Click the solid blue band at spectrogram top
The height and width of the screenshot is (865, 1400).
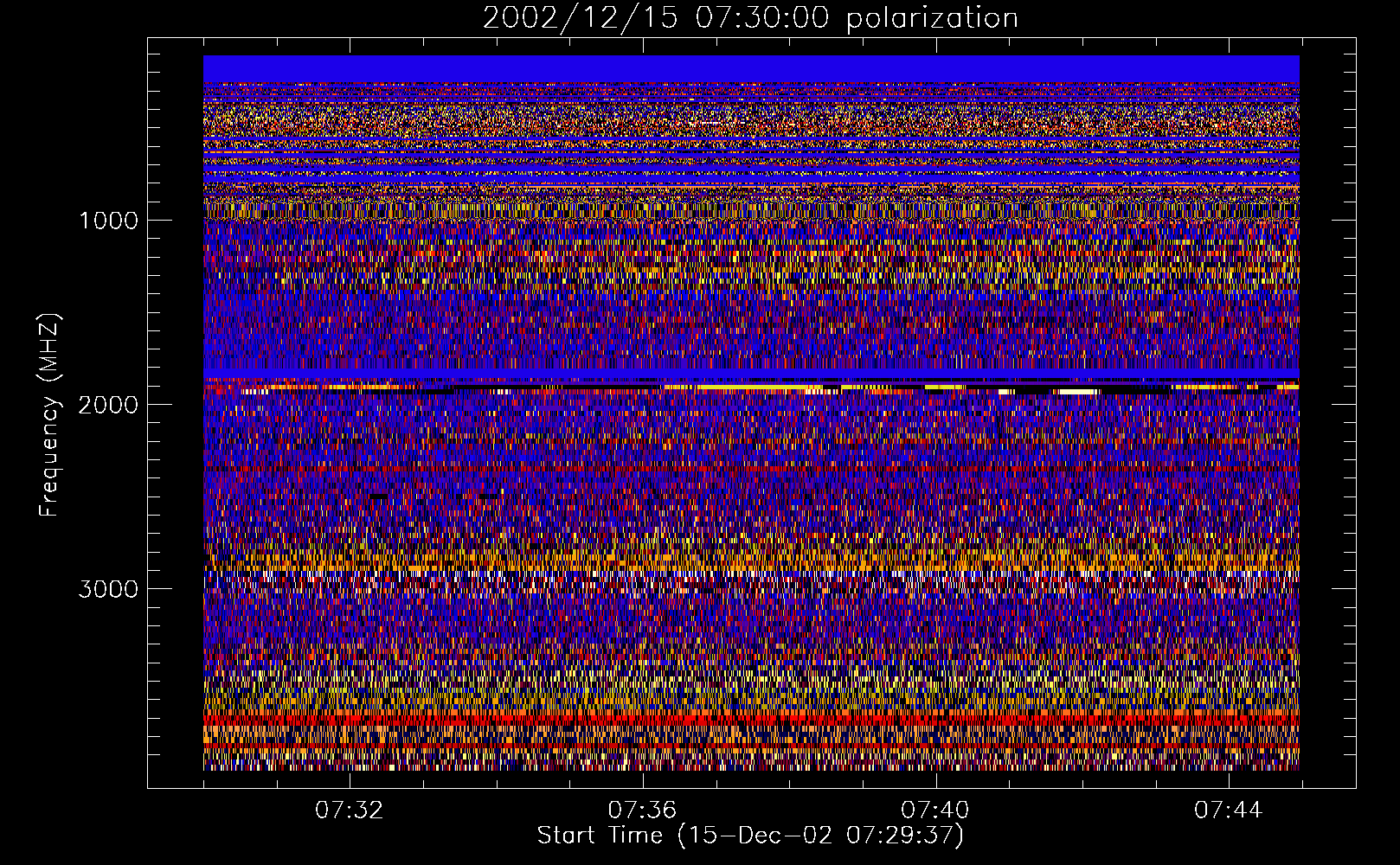[751, 69]
